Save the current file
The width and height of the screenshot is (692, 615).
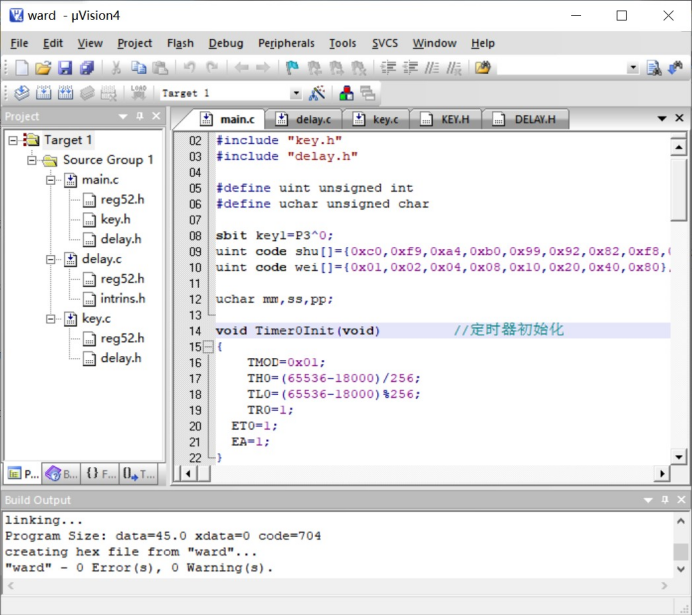pos(65,68)
